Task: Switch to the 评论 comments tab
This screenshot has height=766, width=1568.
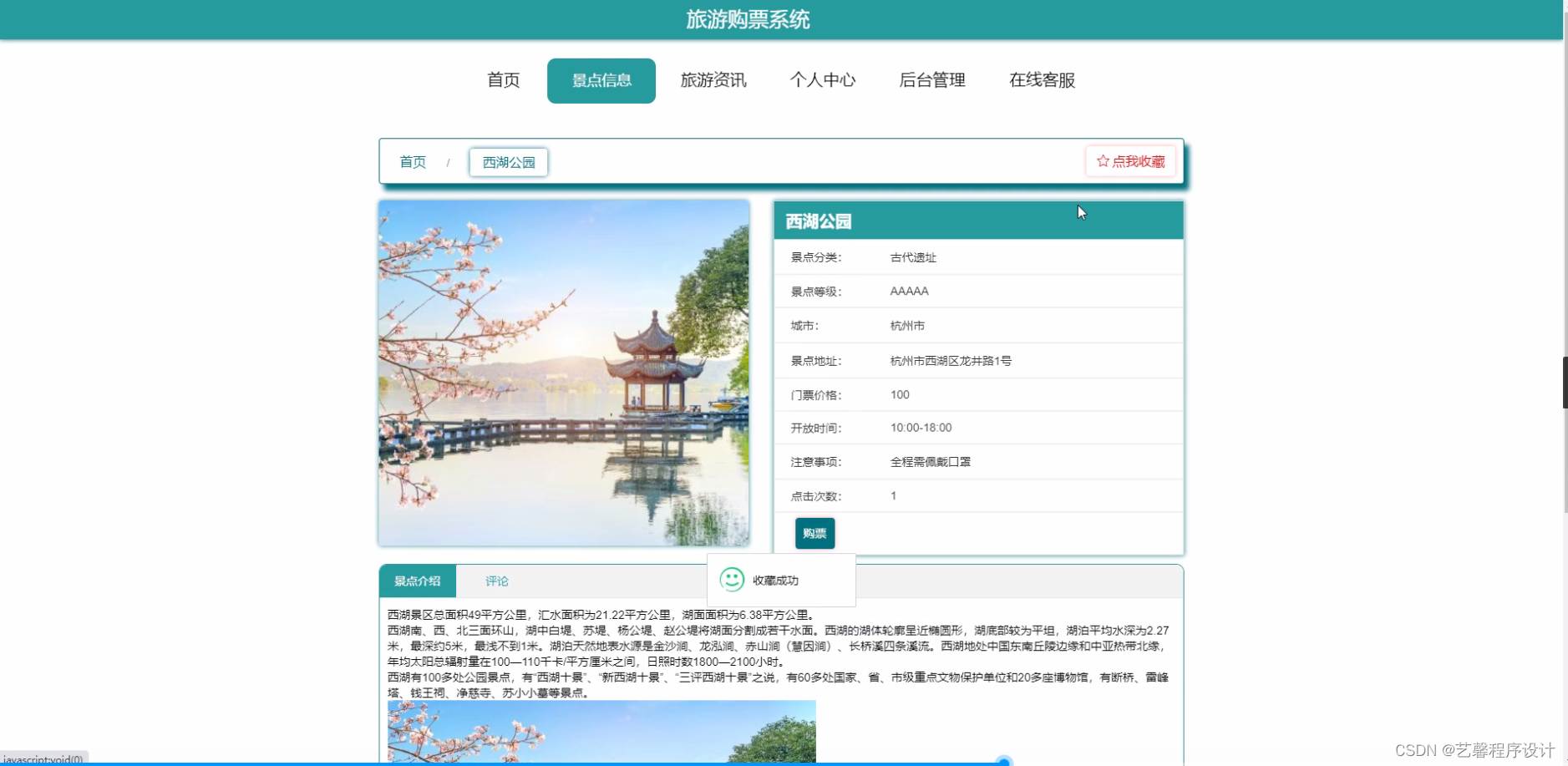Action: (496, 581)
